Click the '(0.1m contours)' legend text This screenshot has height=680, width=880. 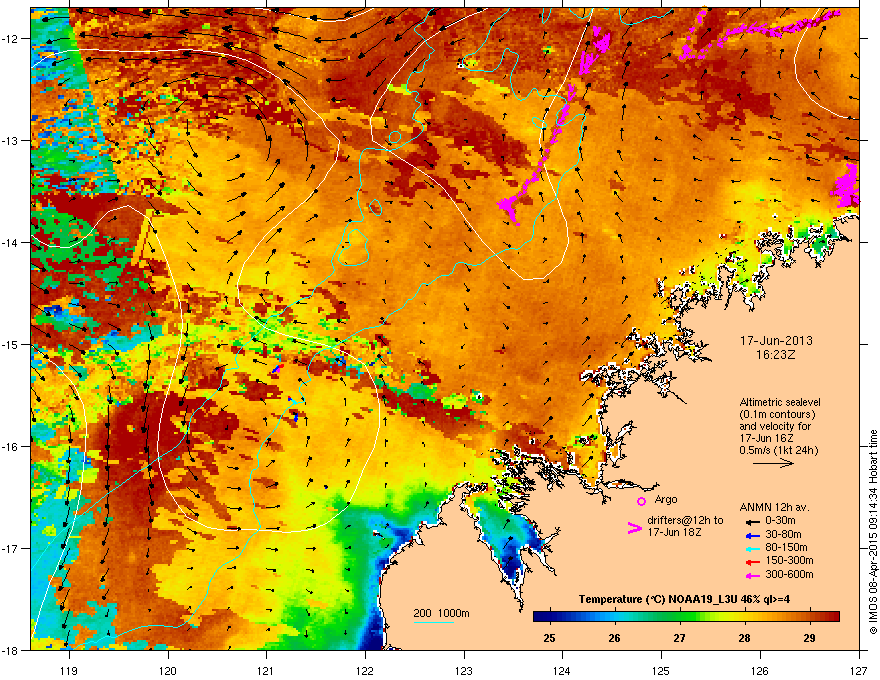(777, 415)
